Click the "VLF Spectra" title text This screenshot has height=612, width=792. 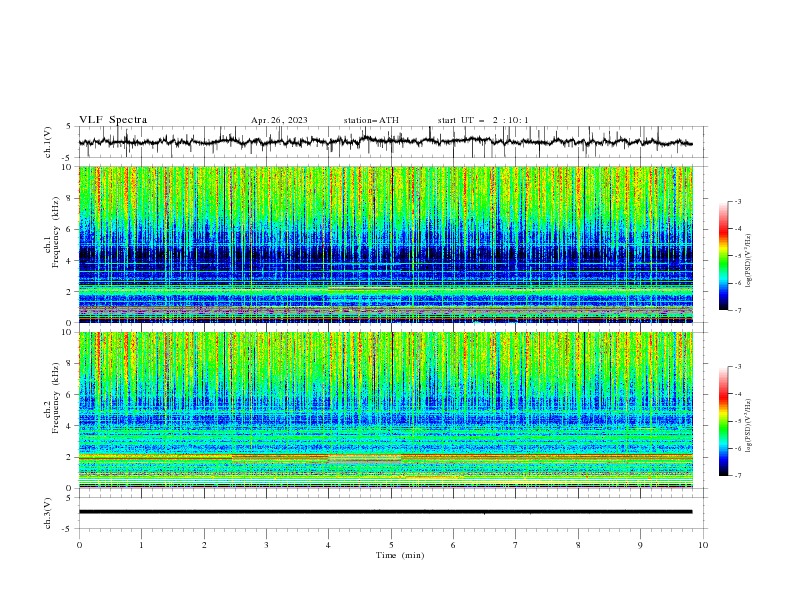click(x=113, y=120)
